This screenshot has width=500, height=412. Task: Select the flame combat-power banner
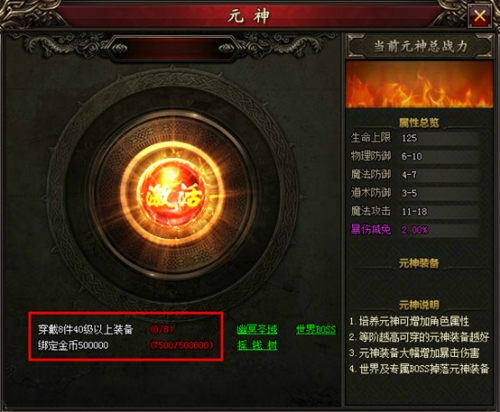(x=419, y=85)
